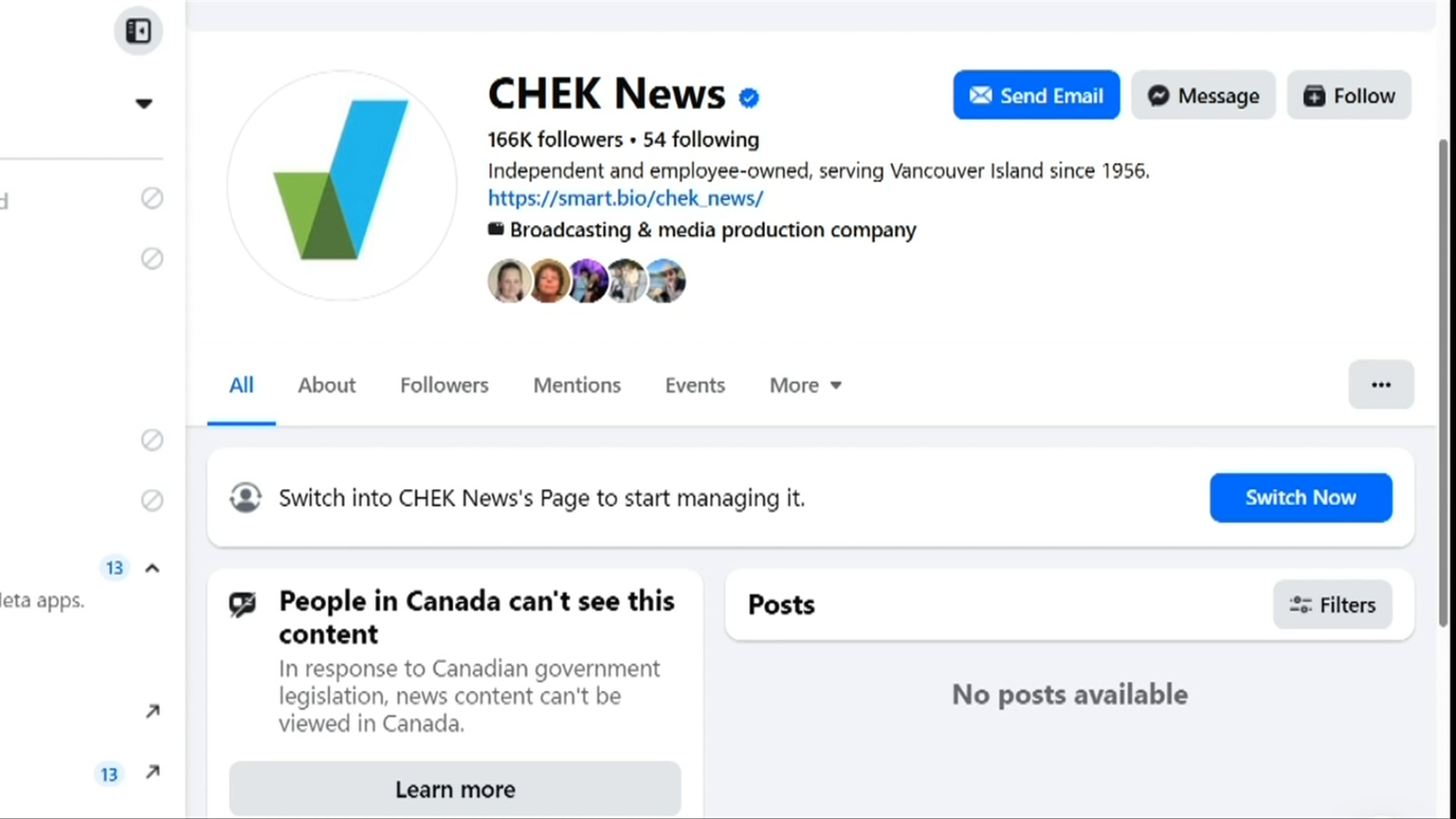Switch to the About tab
1456x819 pixels.
(326, 385)
